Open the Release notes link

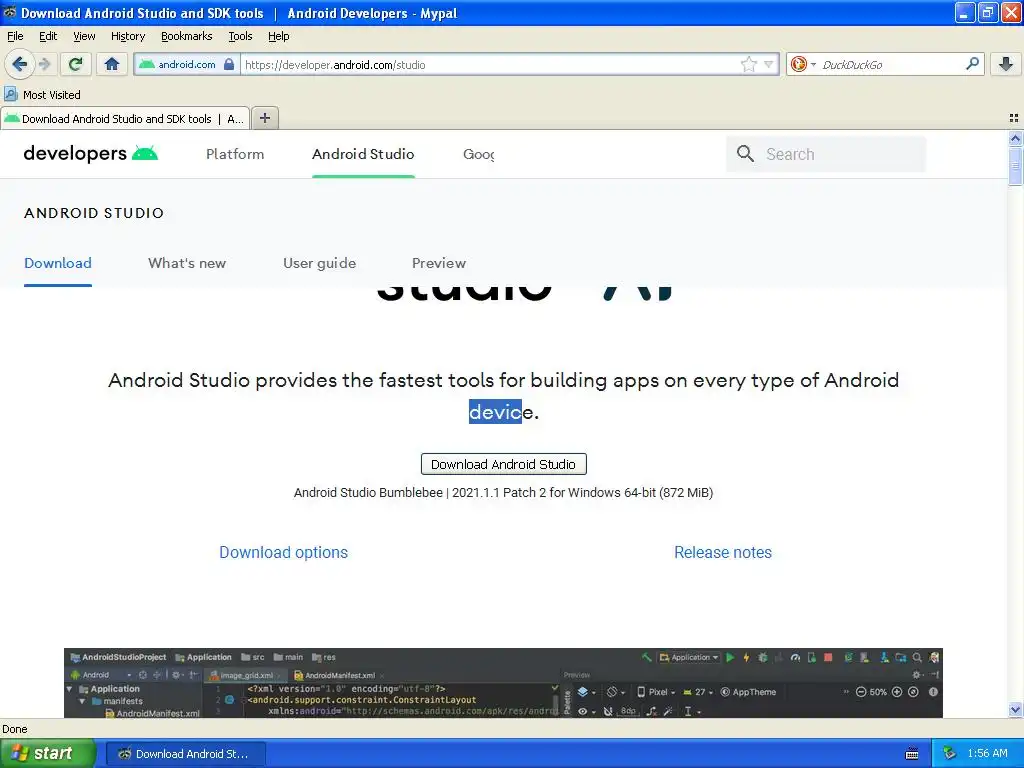[723, 552]
